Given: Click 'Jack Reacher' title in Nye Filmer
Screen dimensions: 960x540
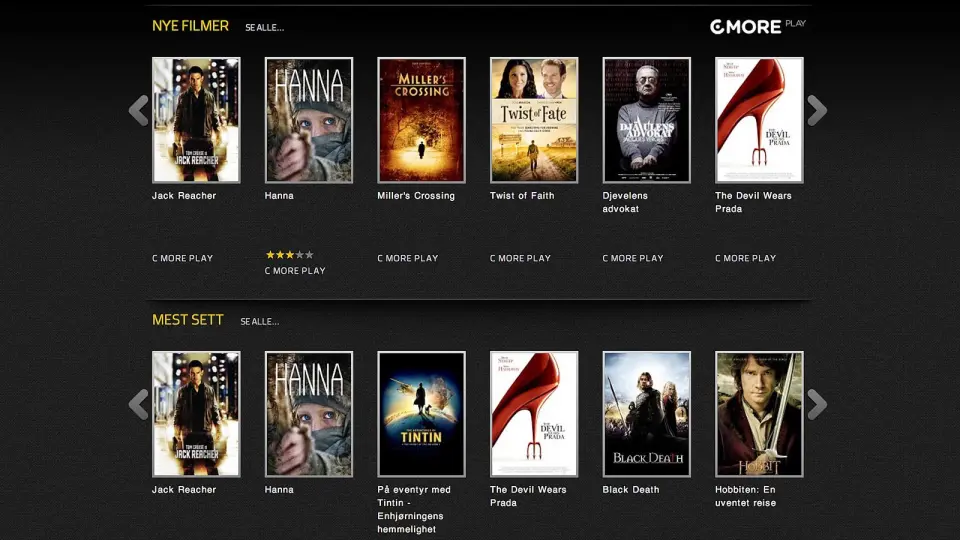Looking at the screenshot, I should click(x=184, y=196).
